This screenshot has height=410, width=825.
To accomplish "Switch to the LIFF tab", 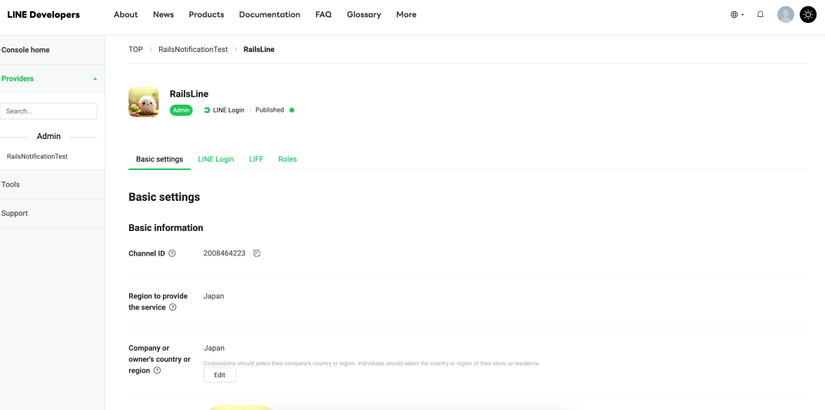I will pyautogui.click(x=256, y=159).
